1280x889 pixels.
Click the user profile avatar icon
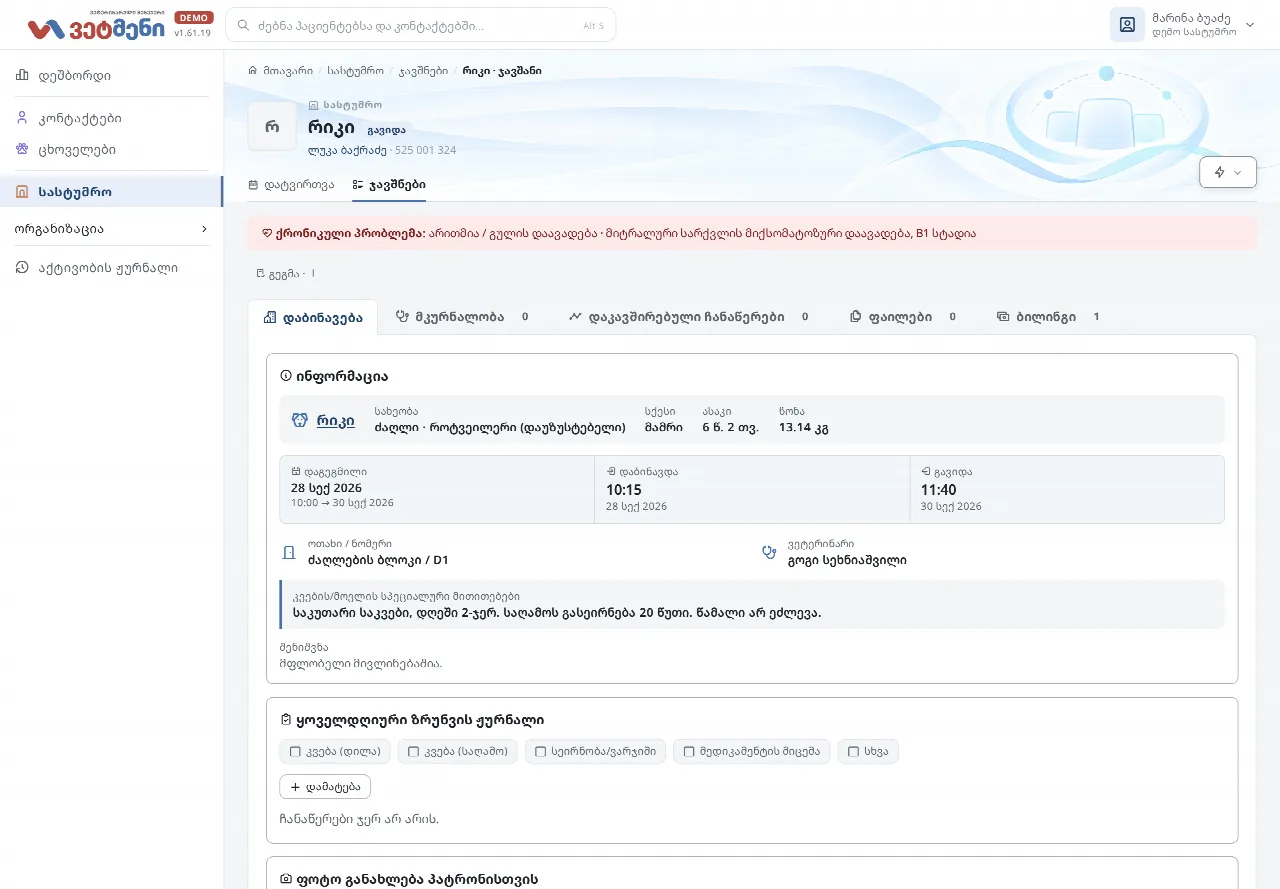(1127, 25)
